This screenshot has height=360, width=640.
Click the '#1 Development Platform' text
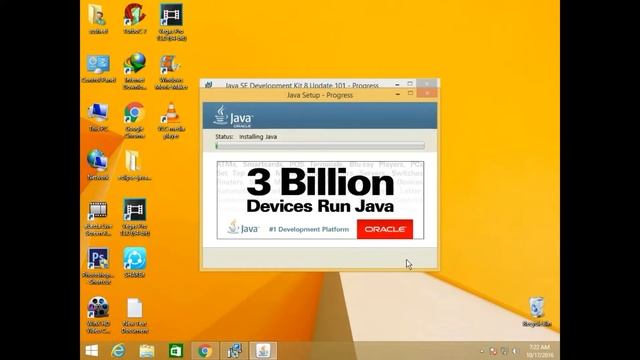pyautogui.click(x=309, y=229)
